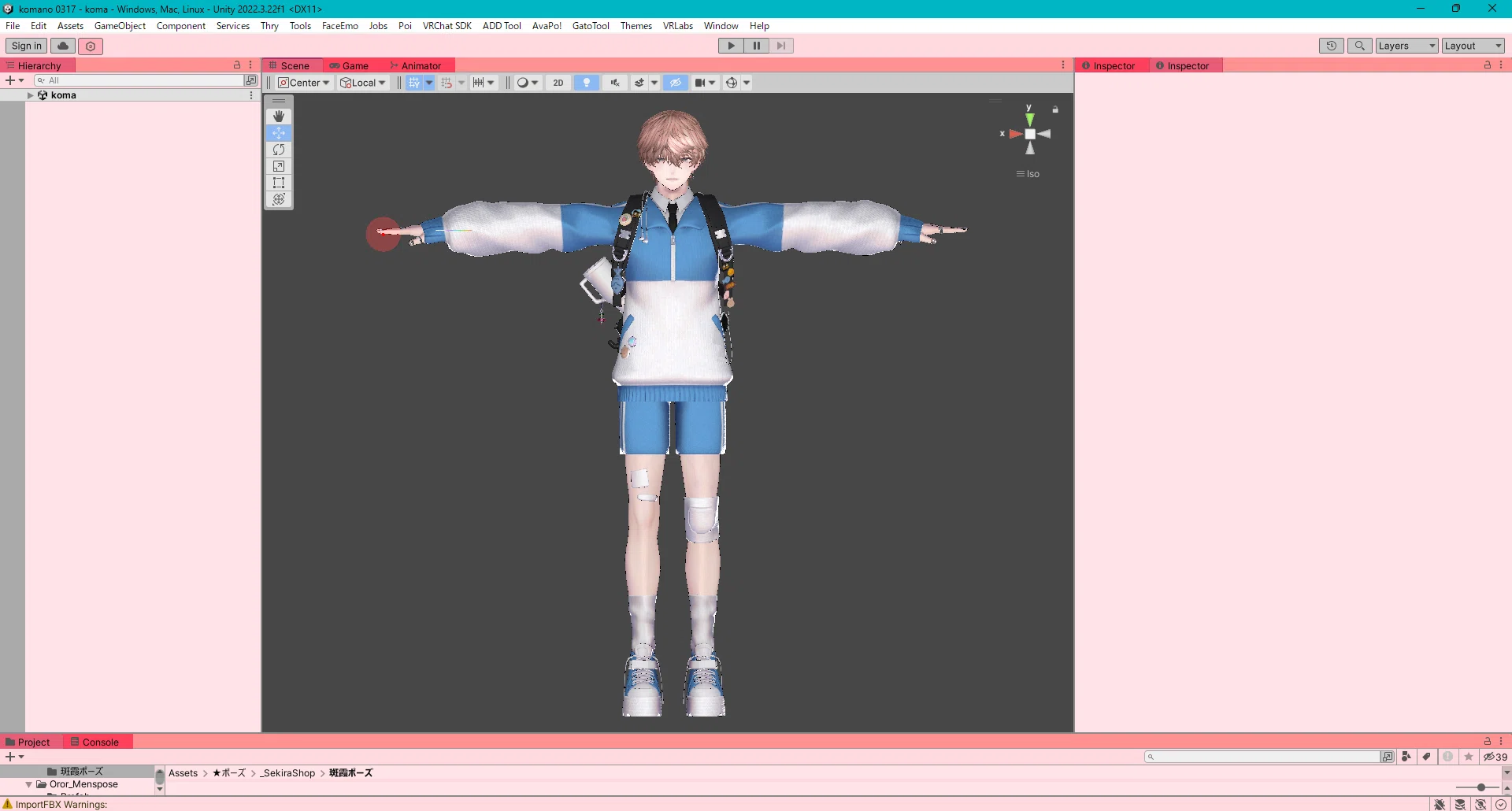Screen dimensions: 1512x811
Task: Open the draw mode shading dropdown
Action: point(527,83)
